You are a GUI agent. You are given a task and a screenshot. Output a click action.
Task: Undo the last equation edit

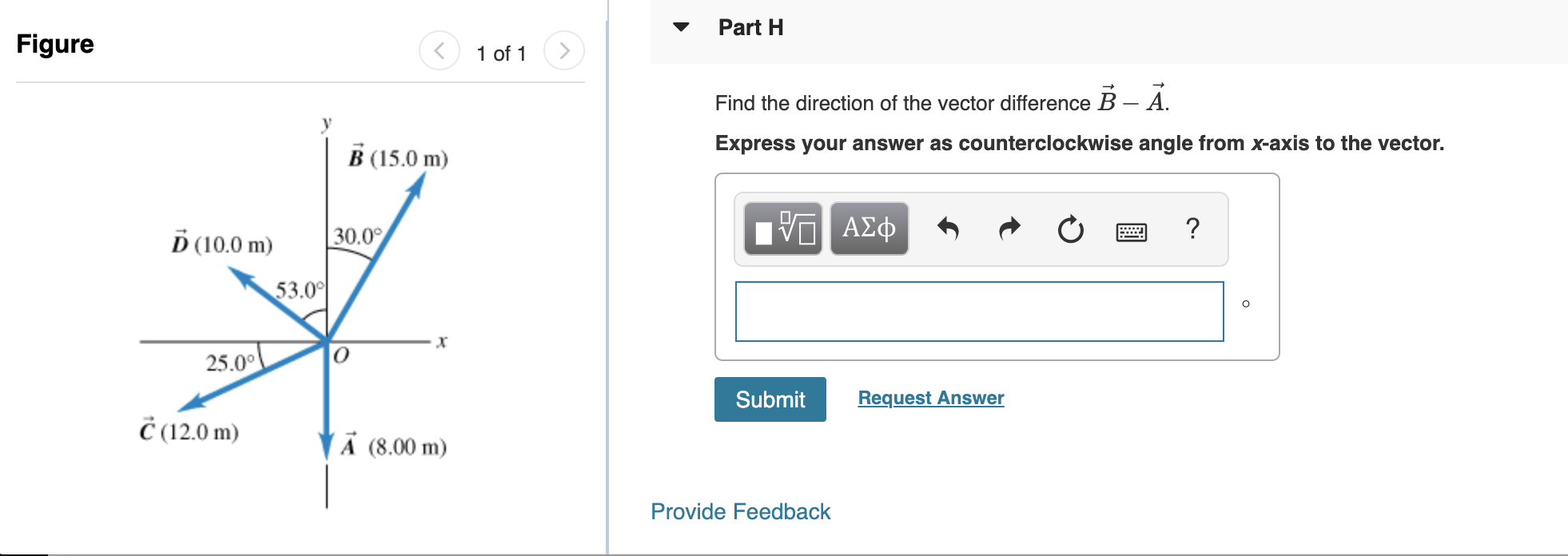coord(950,228)
